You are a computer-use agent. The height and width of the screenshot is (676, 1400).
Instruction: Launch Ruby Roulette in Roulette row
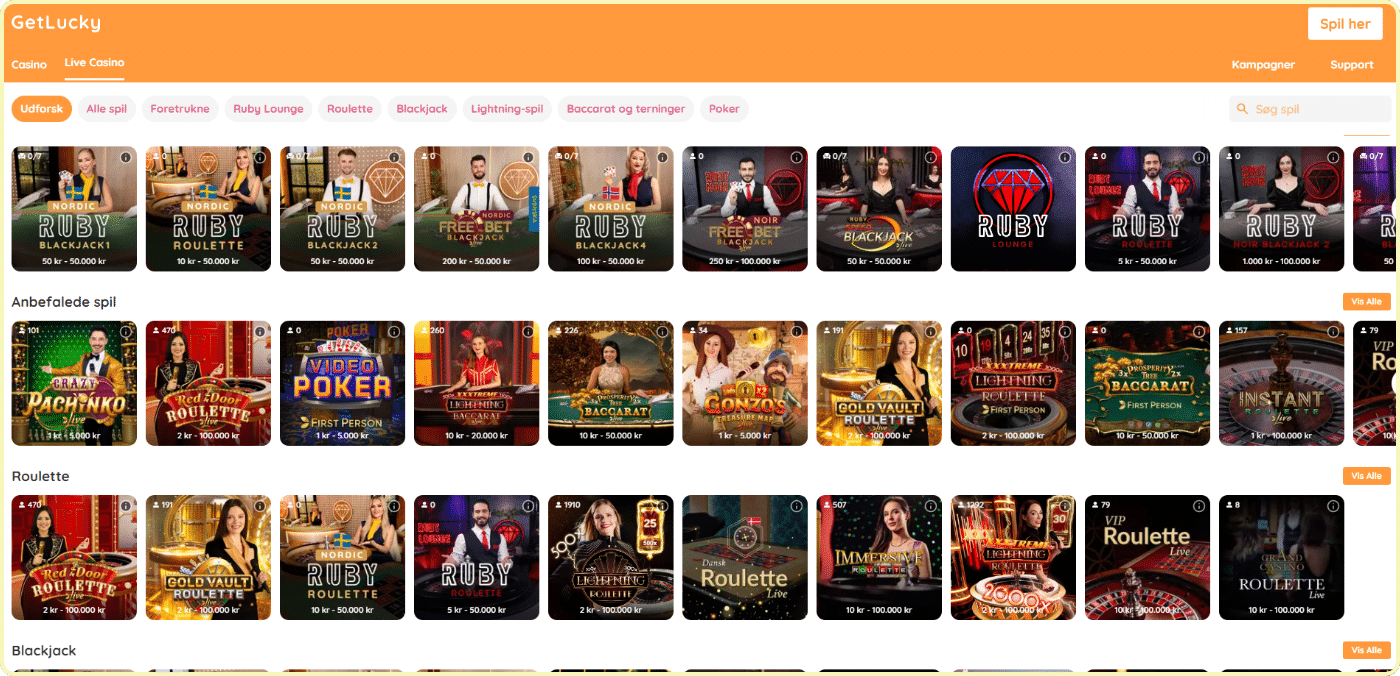476,558
